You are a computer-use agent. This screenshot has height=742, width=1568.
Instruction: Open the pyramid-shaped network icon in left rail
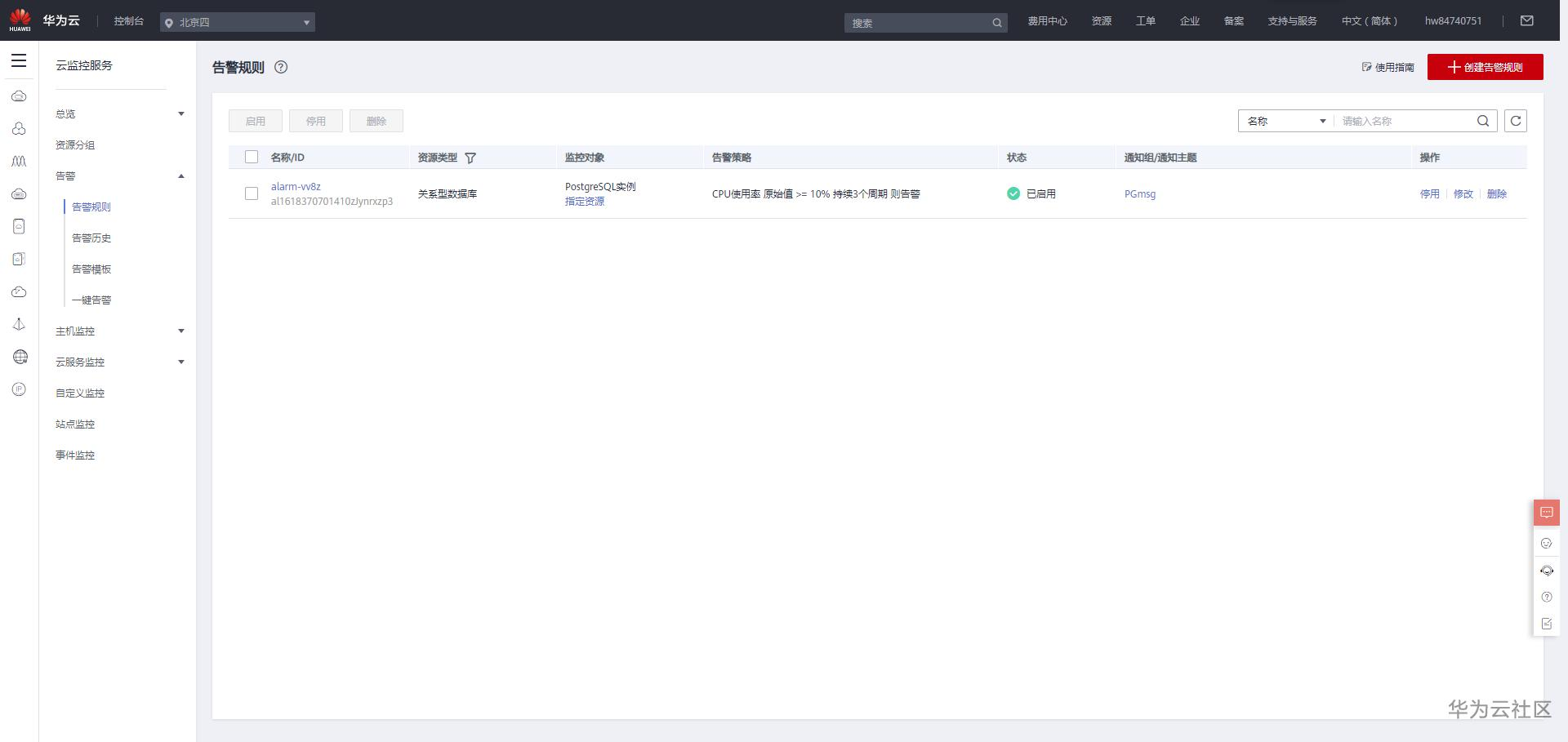(19, 324)
